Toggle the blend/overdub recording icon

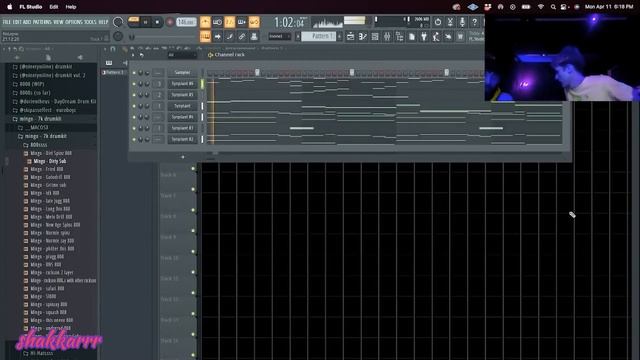point(242,22)
